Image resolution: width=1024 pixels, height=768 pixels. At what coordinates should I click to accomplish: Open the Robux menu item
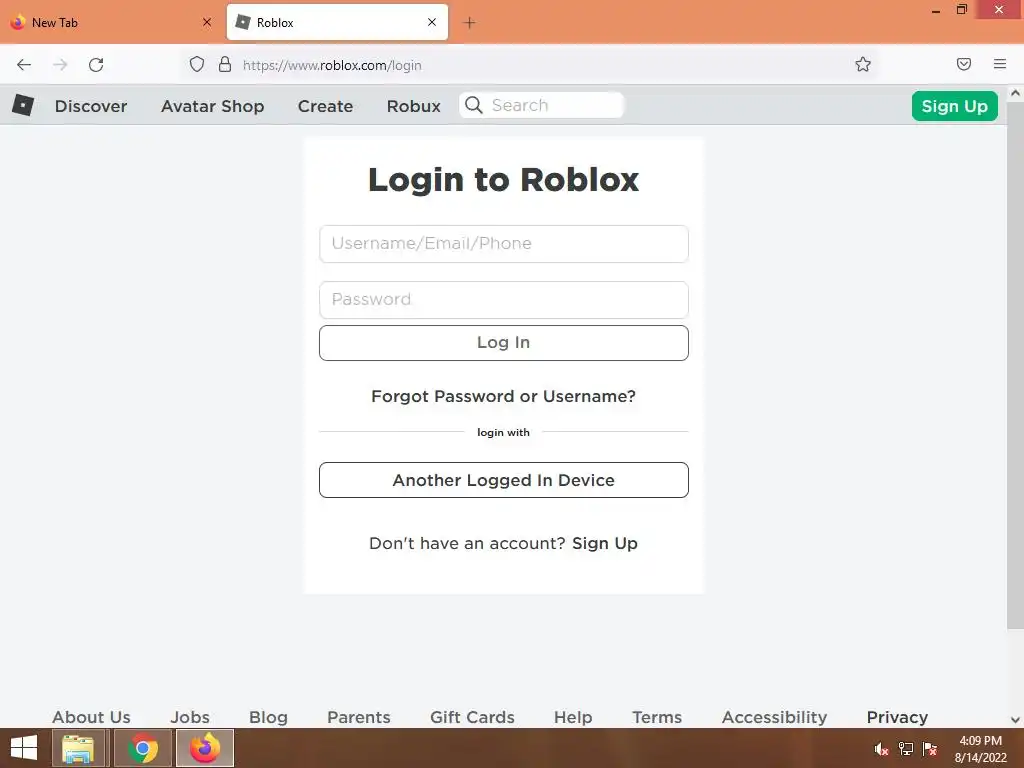(x=413, y=106)
